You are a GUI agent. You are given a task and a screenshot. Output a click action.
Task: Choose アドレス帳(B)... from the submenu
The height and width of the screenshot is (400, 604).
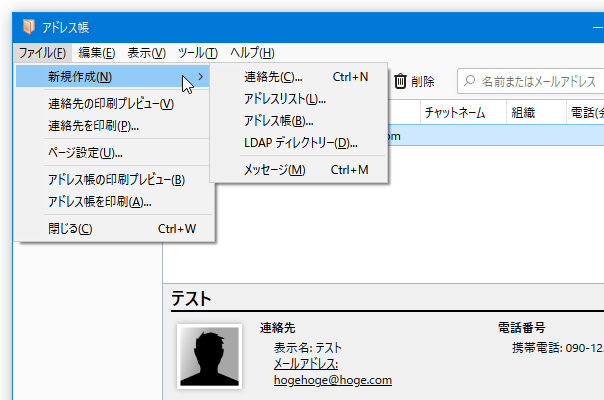[299, 121]
